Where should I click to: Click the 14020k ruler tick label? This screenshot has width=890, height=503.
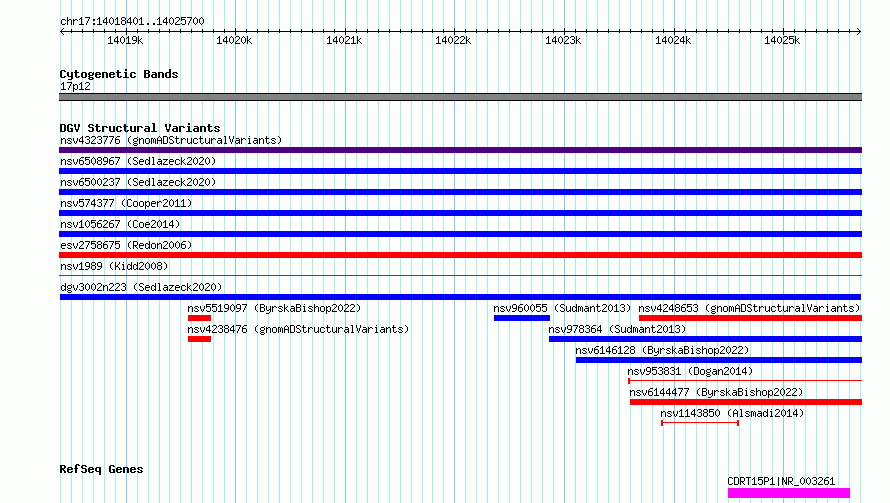pyautogui.click(x=234, y=40)
